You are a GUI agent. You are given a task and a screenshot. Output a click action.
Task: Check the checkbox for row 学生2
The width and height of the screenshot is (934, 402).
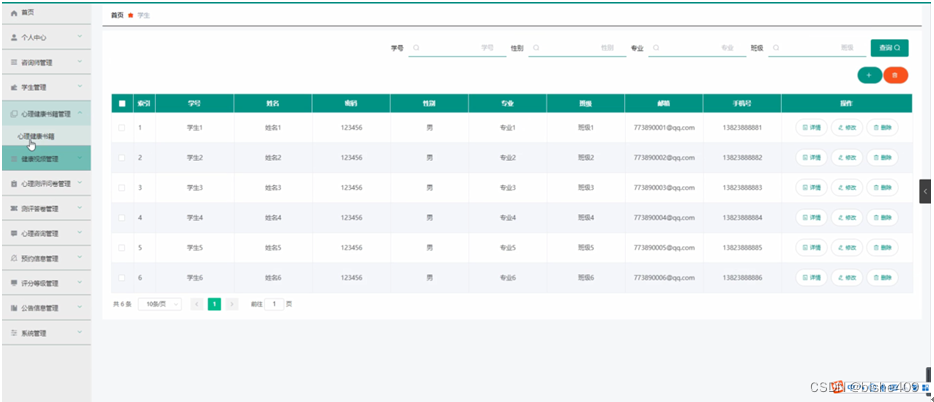(122, 158)
